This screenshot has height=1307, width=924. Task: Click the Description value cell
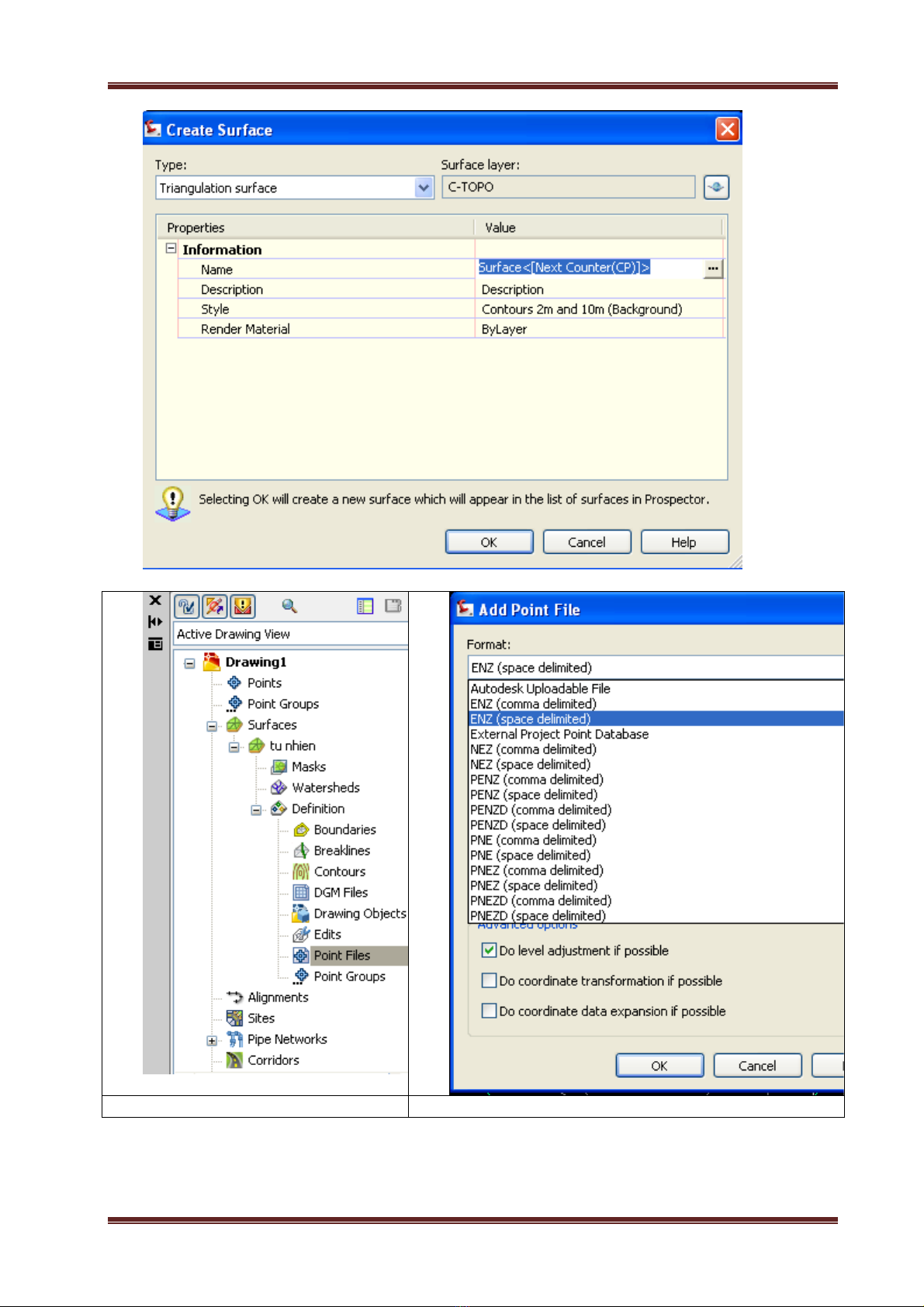[599, 289]
